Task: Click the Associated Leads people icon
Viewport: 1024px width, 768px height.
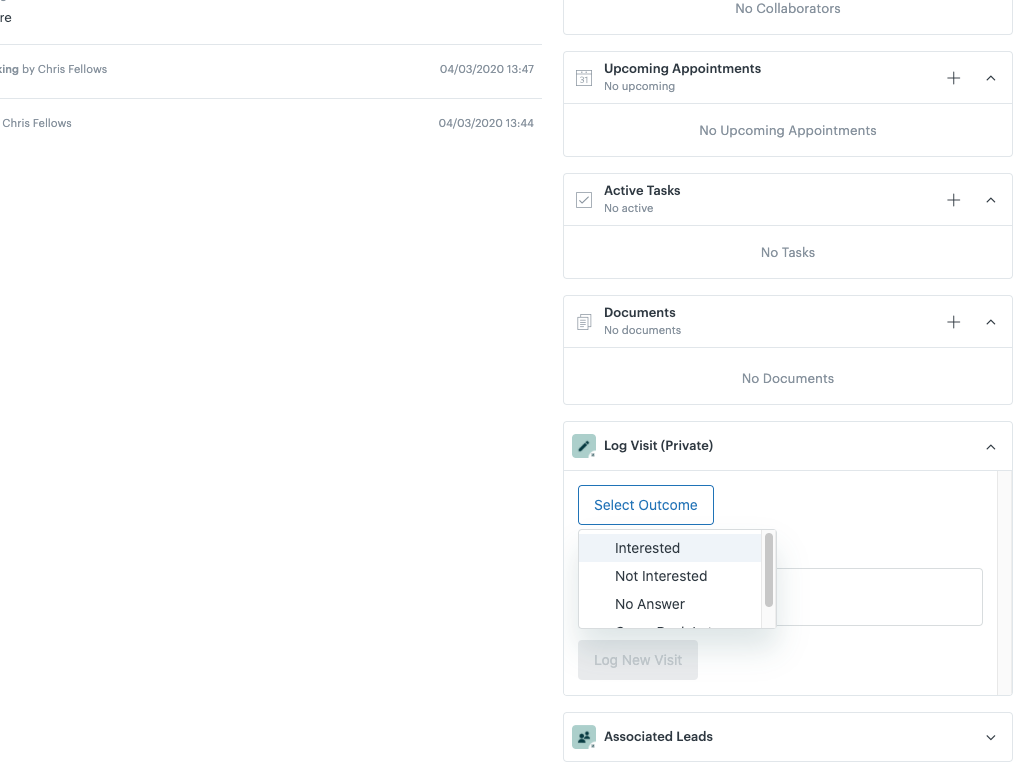Action: pyautogui.click(x=584, y=736)
